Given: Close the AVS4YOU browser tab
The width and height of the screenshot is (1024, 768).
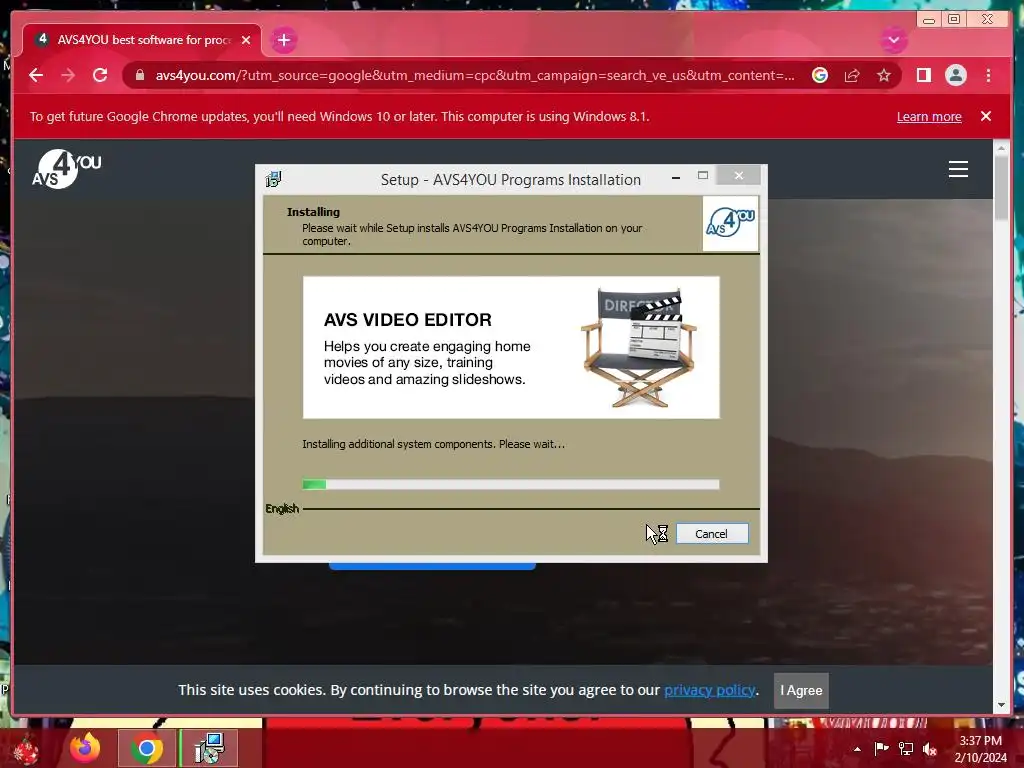Looking at the screenshot, I should pyautogui.click(x=246, y=40).
